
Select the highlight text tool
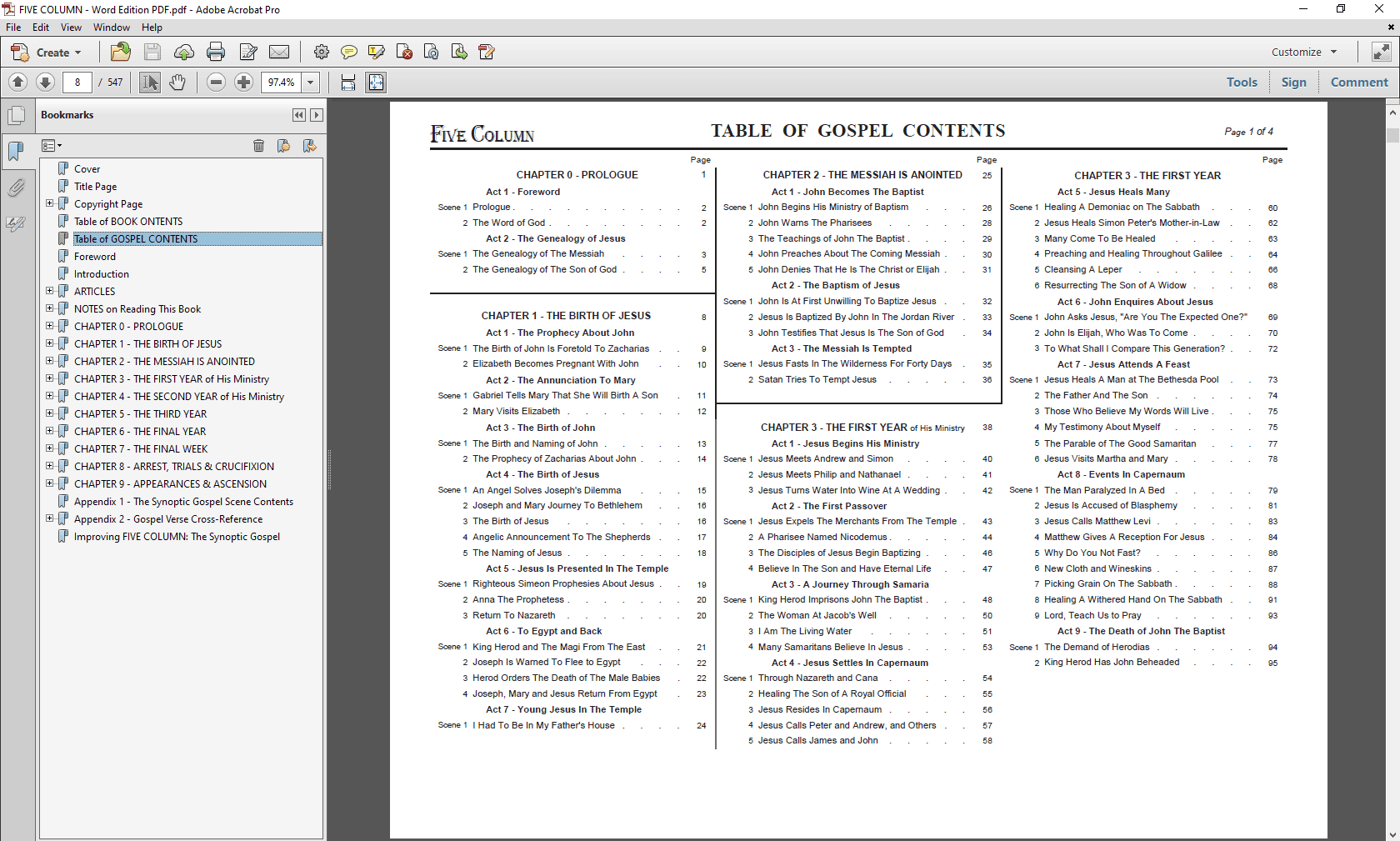click(x=377, y=52)
